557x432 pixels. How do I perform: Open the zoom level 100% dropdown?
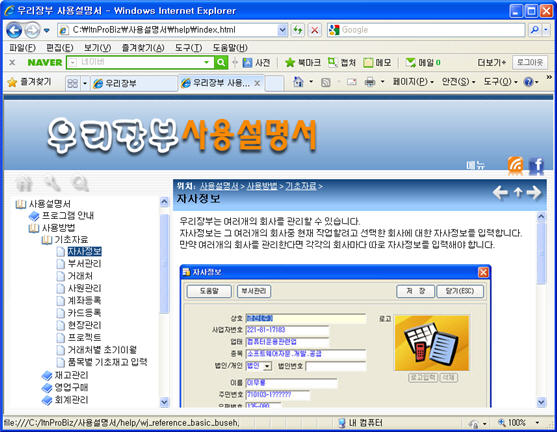point(537,423)
